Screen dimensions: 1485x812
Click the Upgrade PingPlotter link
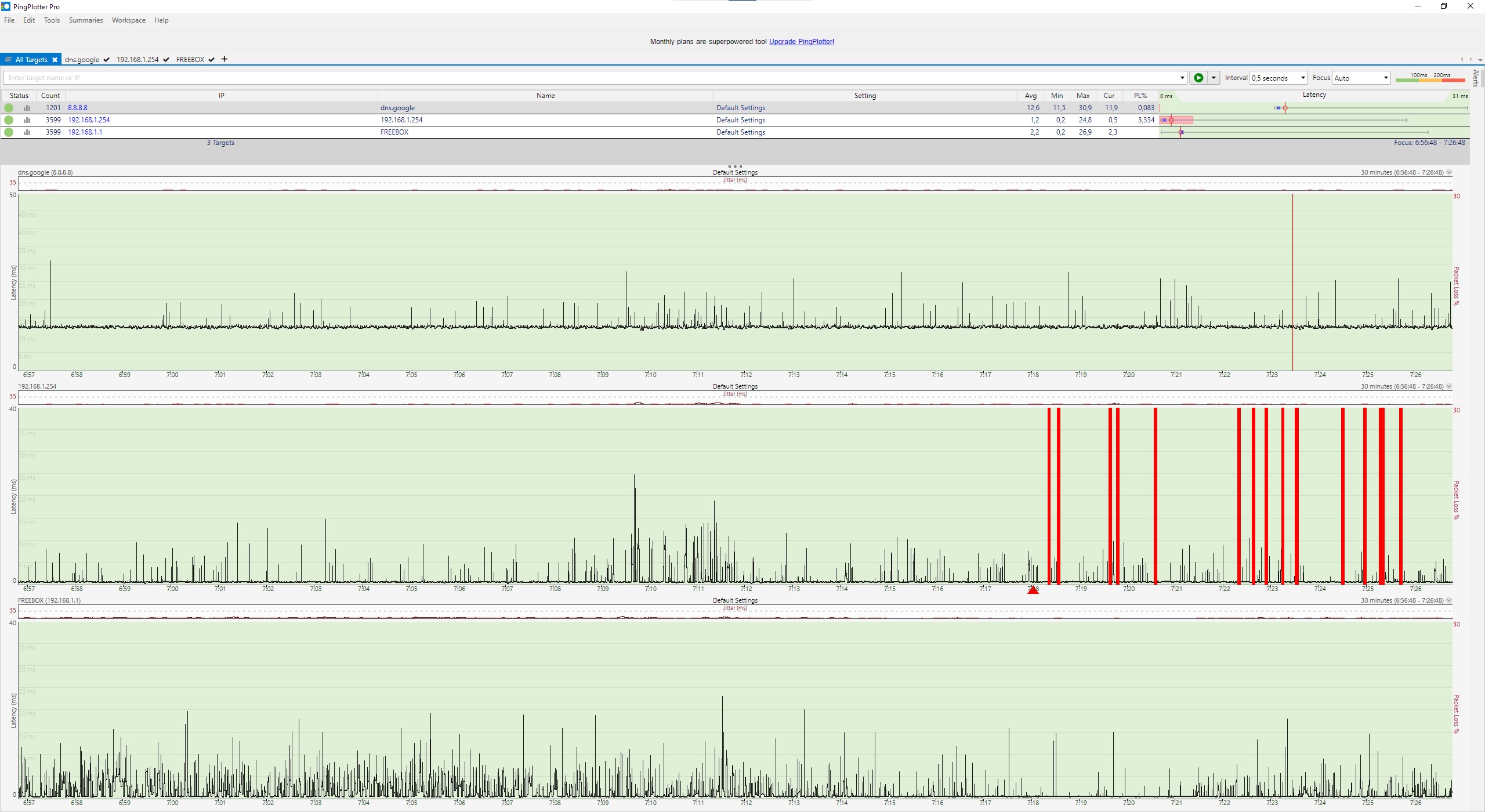pyautogui.click(x=801, y=42)
